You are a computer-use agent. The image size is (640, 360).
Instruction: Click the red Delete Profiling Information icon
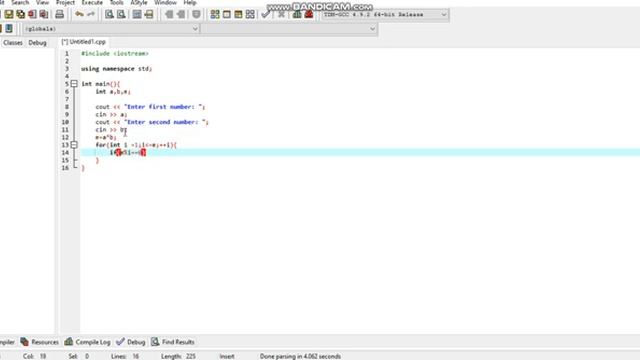[309, 15]
